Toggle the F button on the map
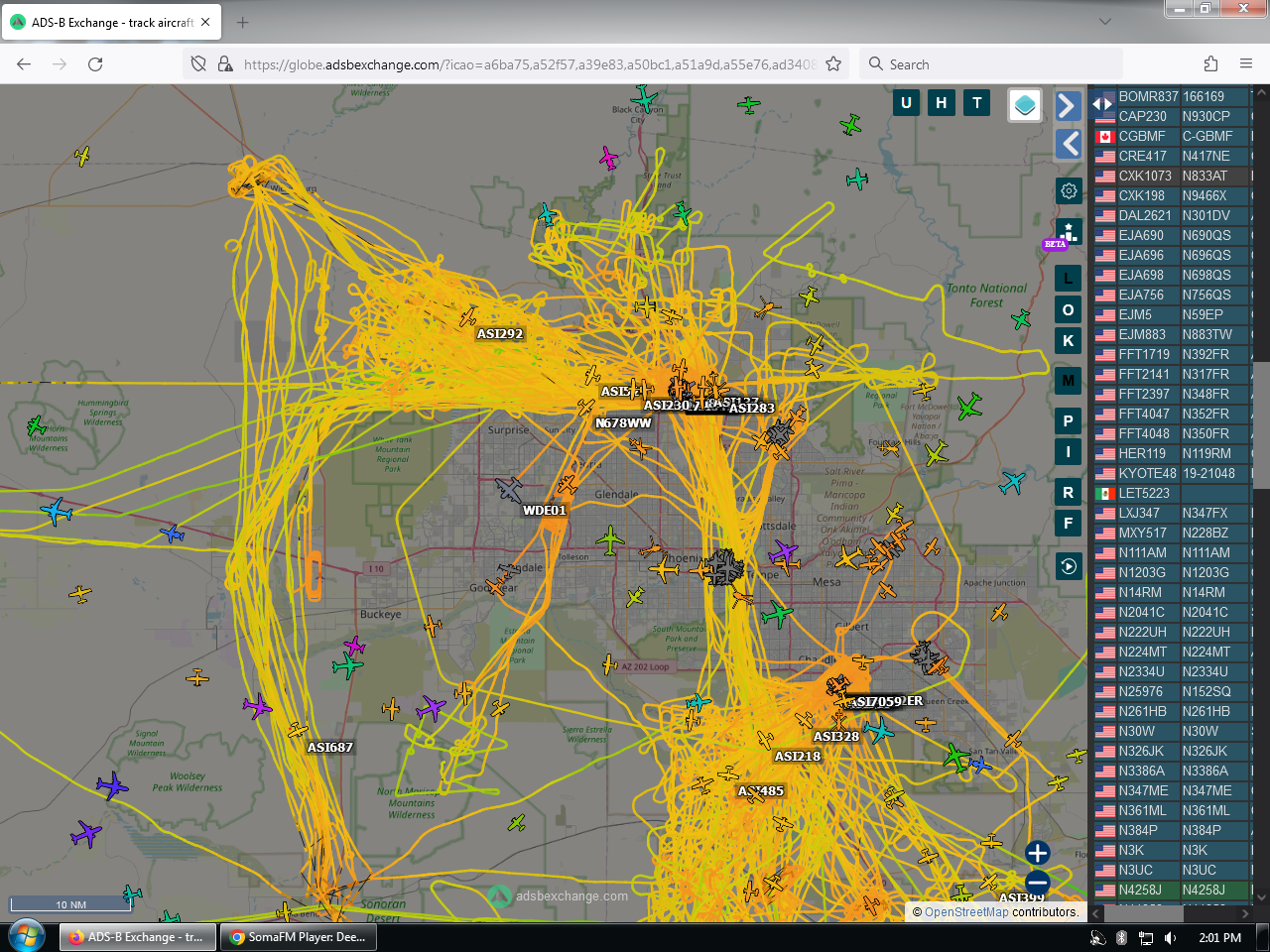Image resolution: width=1270 pixels, height=952 pixels. [x=1068, y=523]
